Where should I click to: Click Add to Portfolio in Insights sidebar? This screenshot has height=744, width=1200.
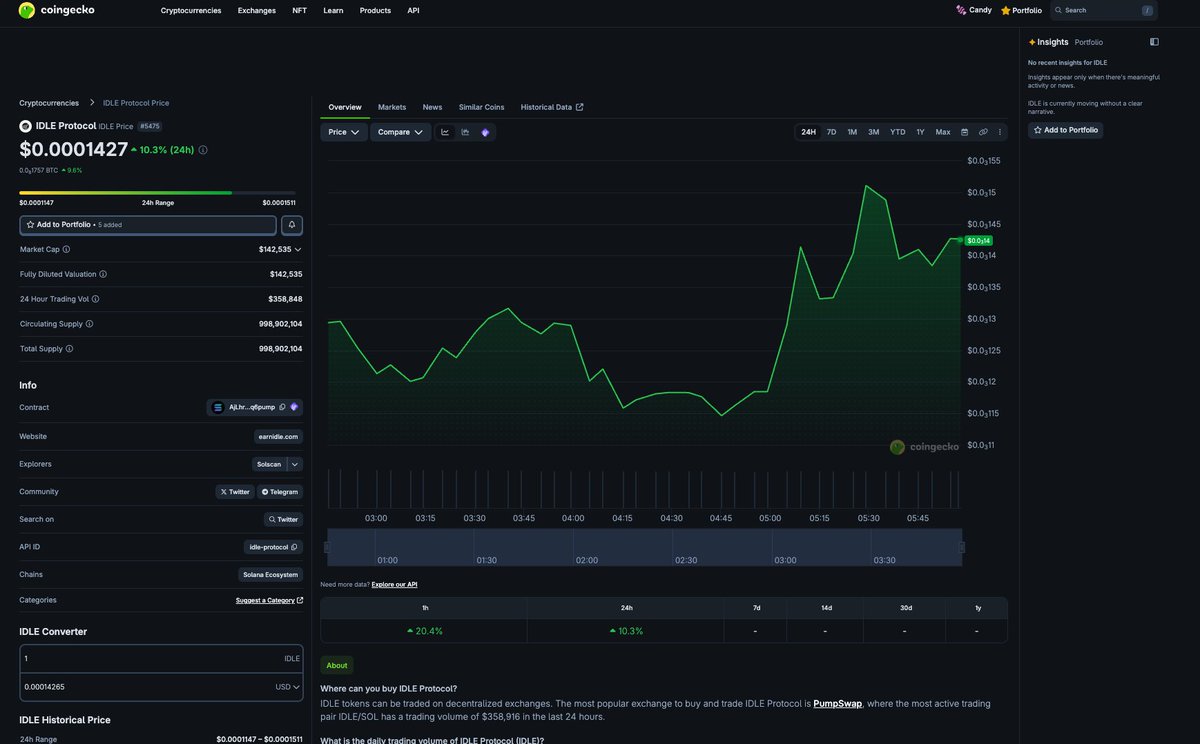1066,130
